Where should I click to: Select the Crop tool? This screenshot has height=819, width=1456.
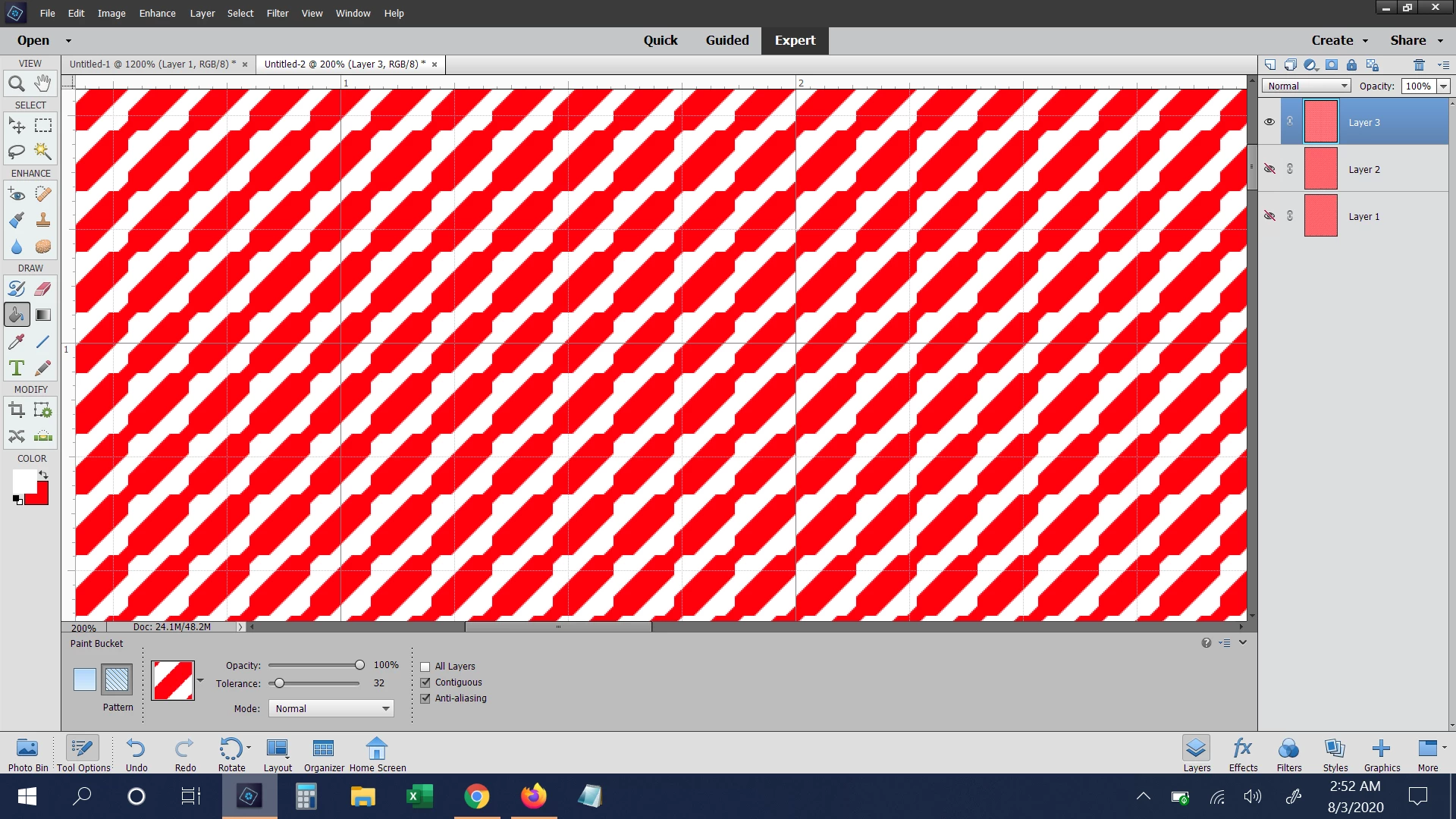(x=16, y=410)
